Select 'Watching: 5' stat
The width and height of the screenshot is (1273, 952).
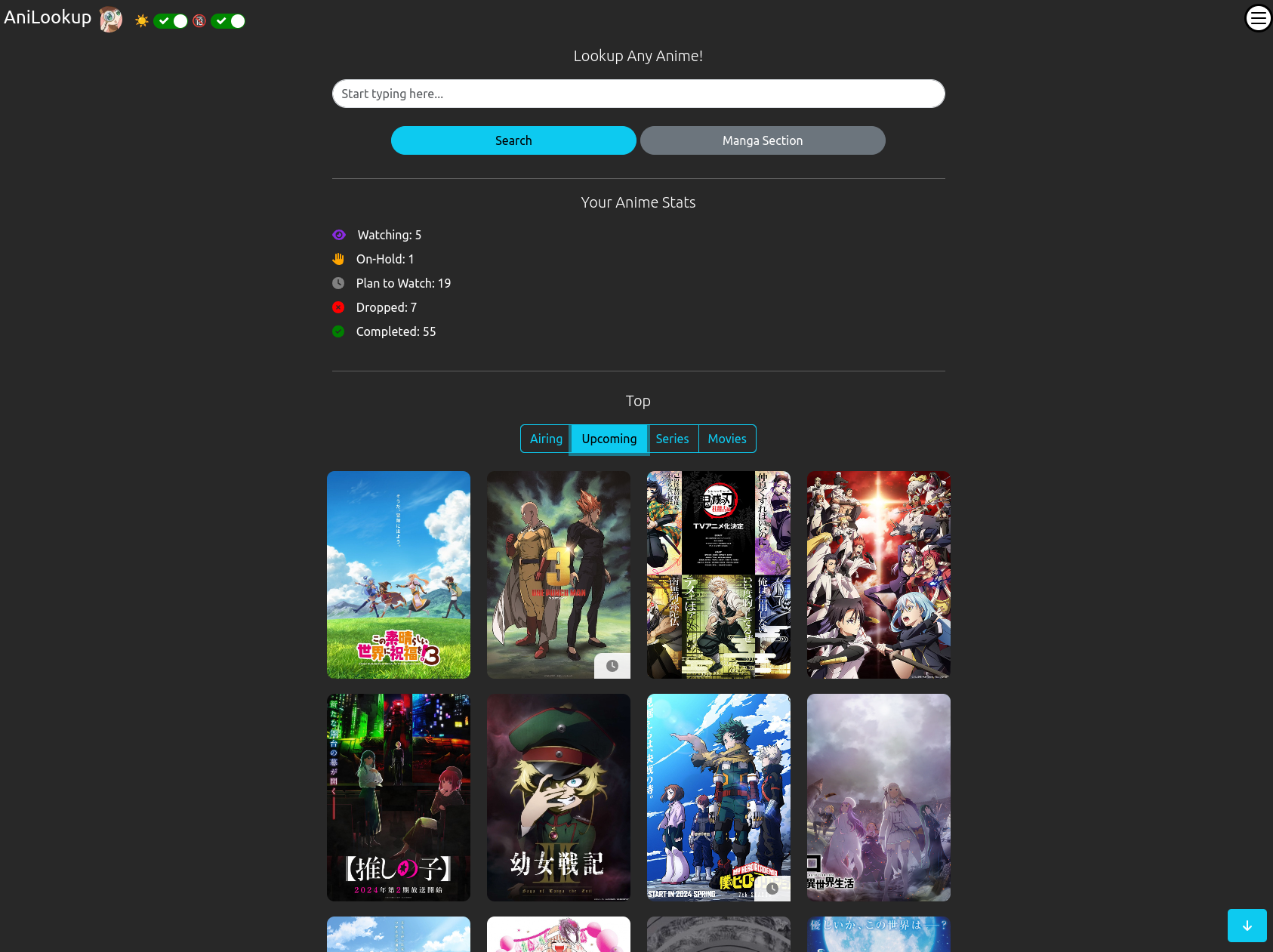point(390,235)
